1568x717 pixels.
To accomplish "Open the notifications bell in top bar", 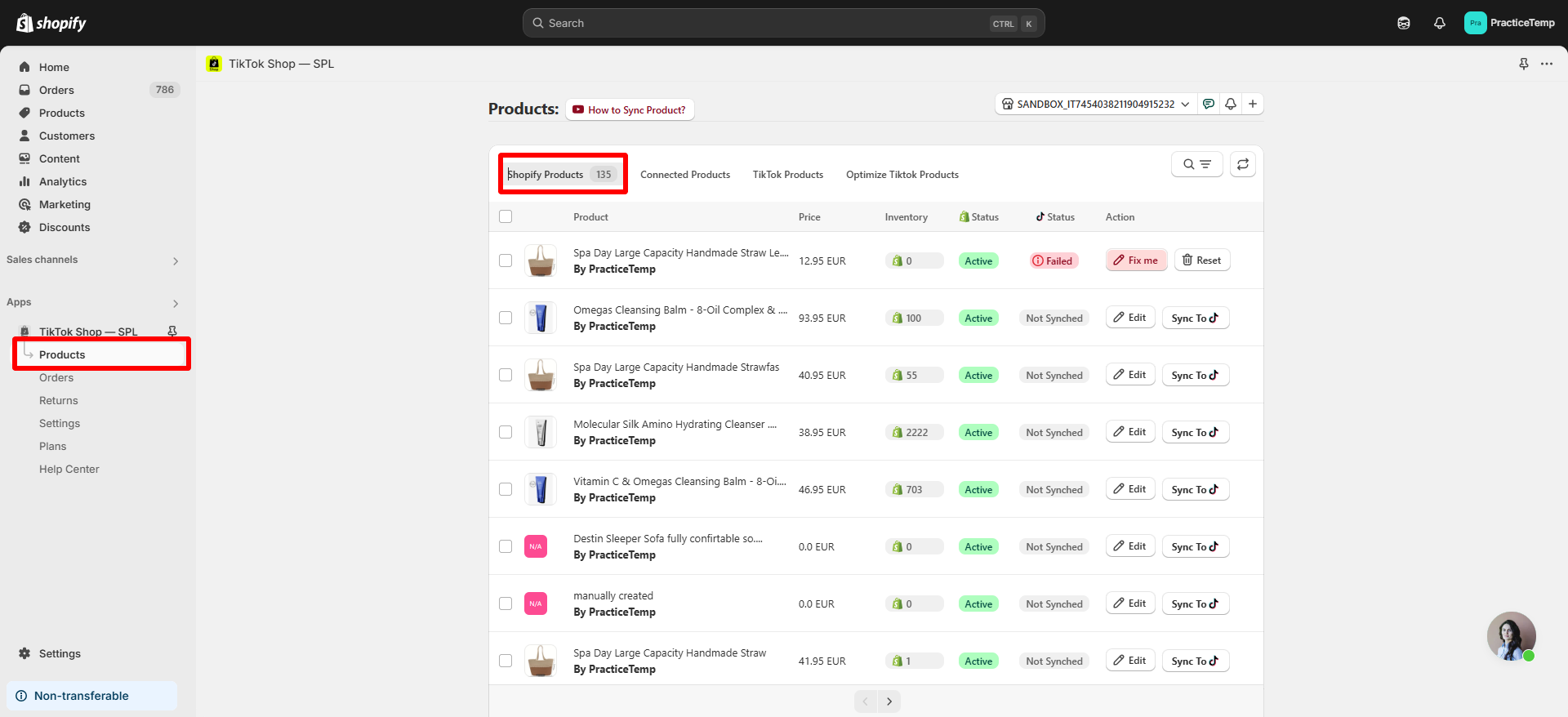I will click(x=1440, y=23).
